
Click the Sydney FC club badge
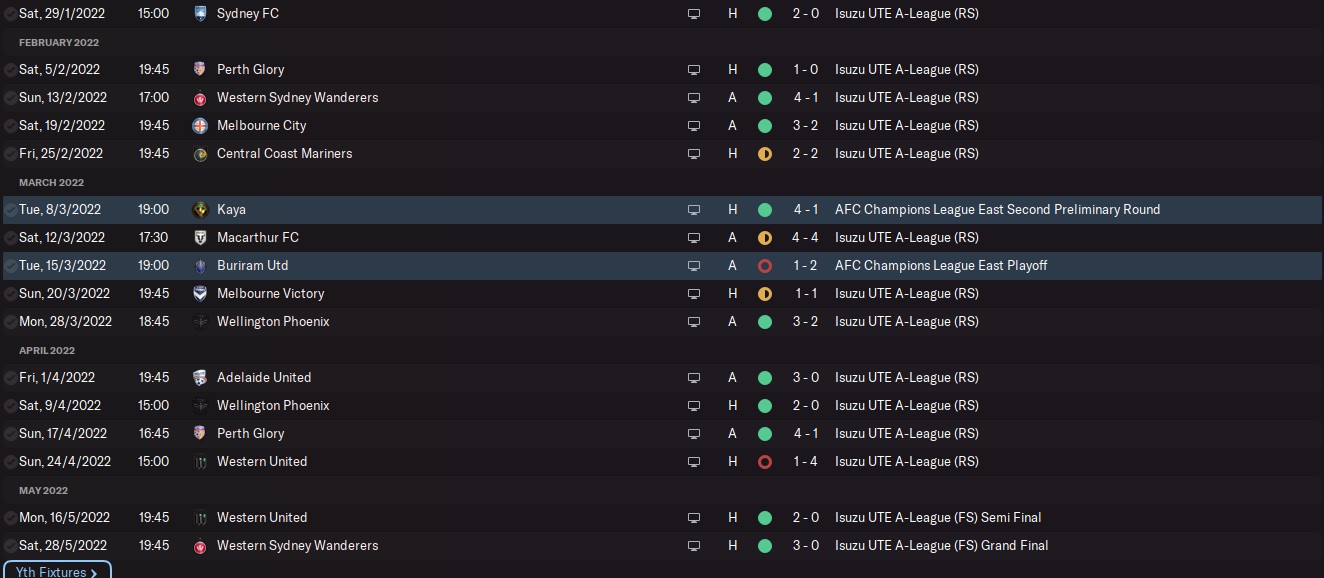[x=200, y=14]
